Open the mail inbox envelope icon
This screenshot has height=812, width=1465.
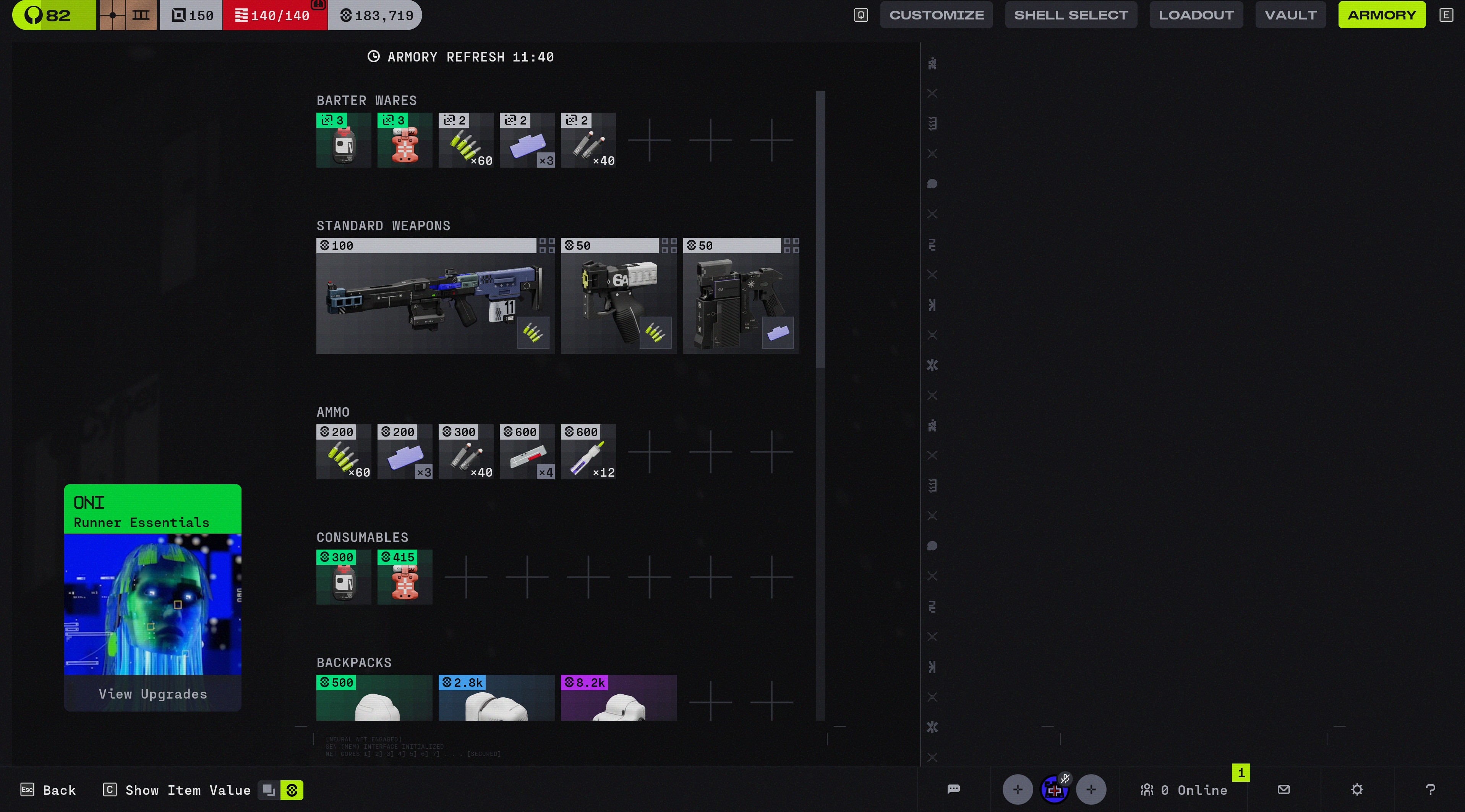(x=1283, y=789)
